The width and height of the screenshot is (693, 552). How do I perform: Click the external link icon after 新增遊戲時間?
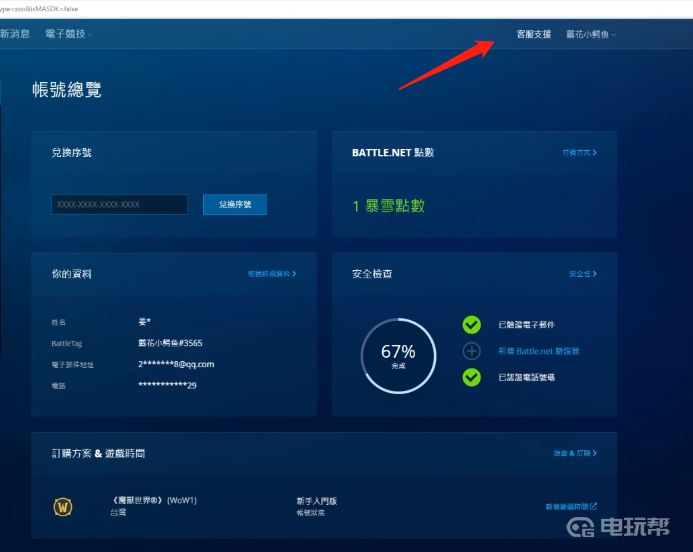[x=594, y=506]
